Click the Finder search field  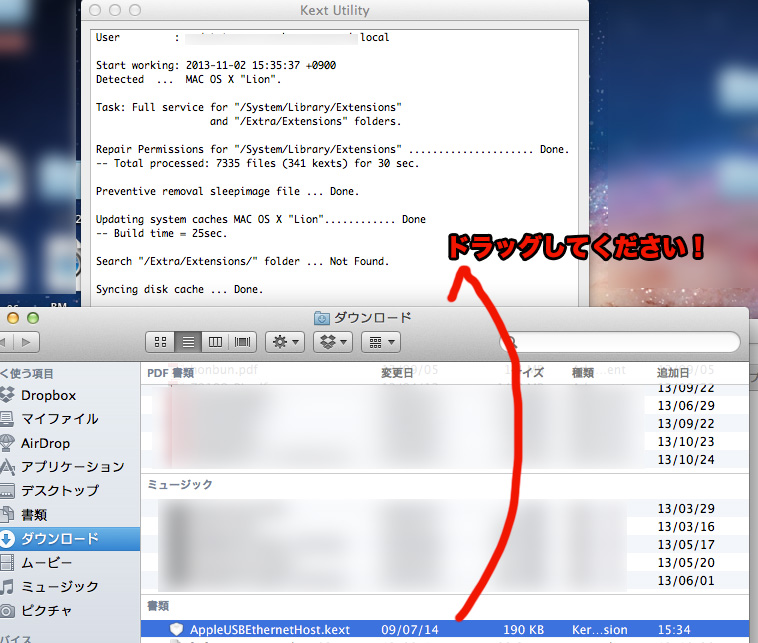click(620, 342)
